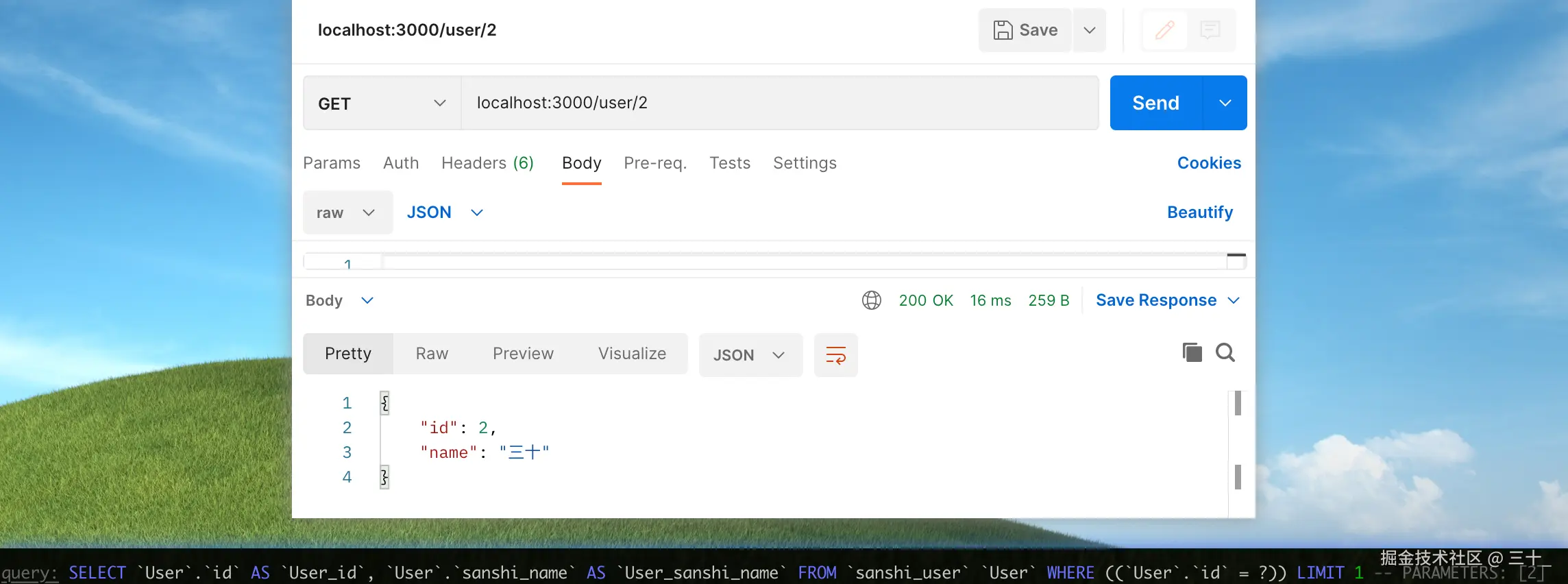Open the Save options dropdown arrow
This screenshot has width=1568, height=584.
tap(1090, 30)
